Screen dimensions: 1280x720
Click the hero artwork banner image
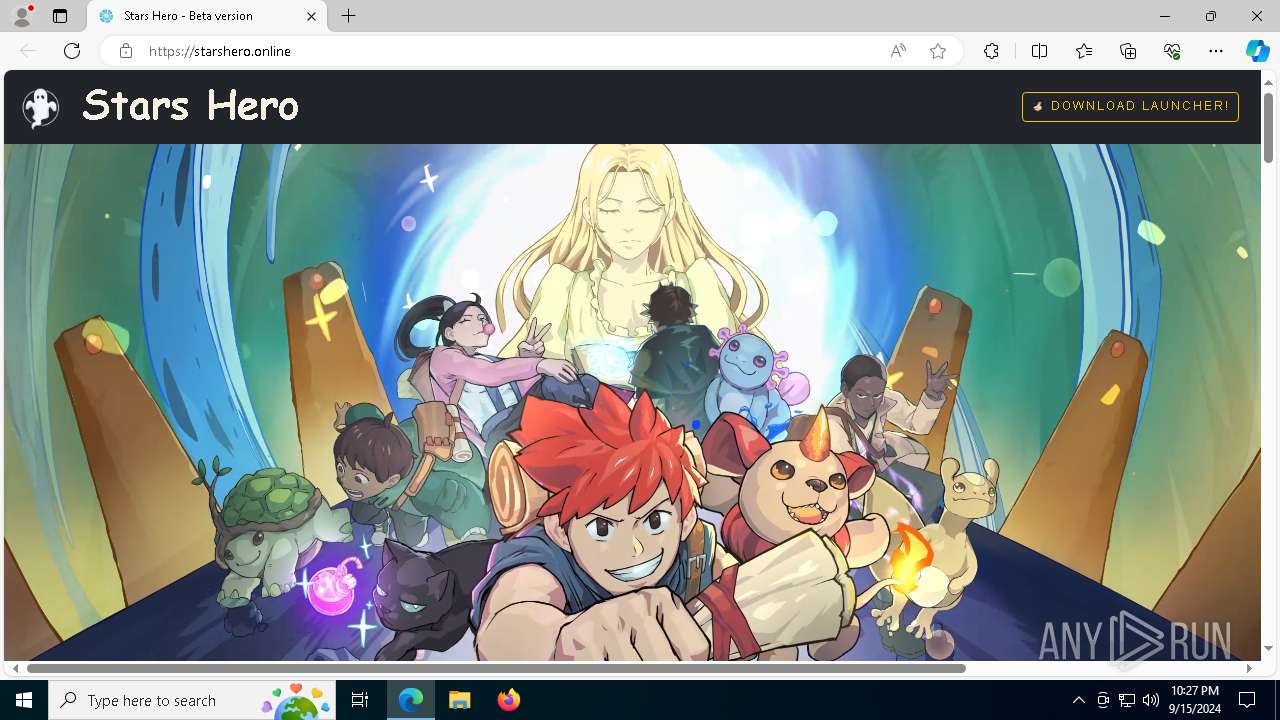pos(632,402)
